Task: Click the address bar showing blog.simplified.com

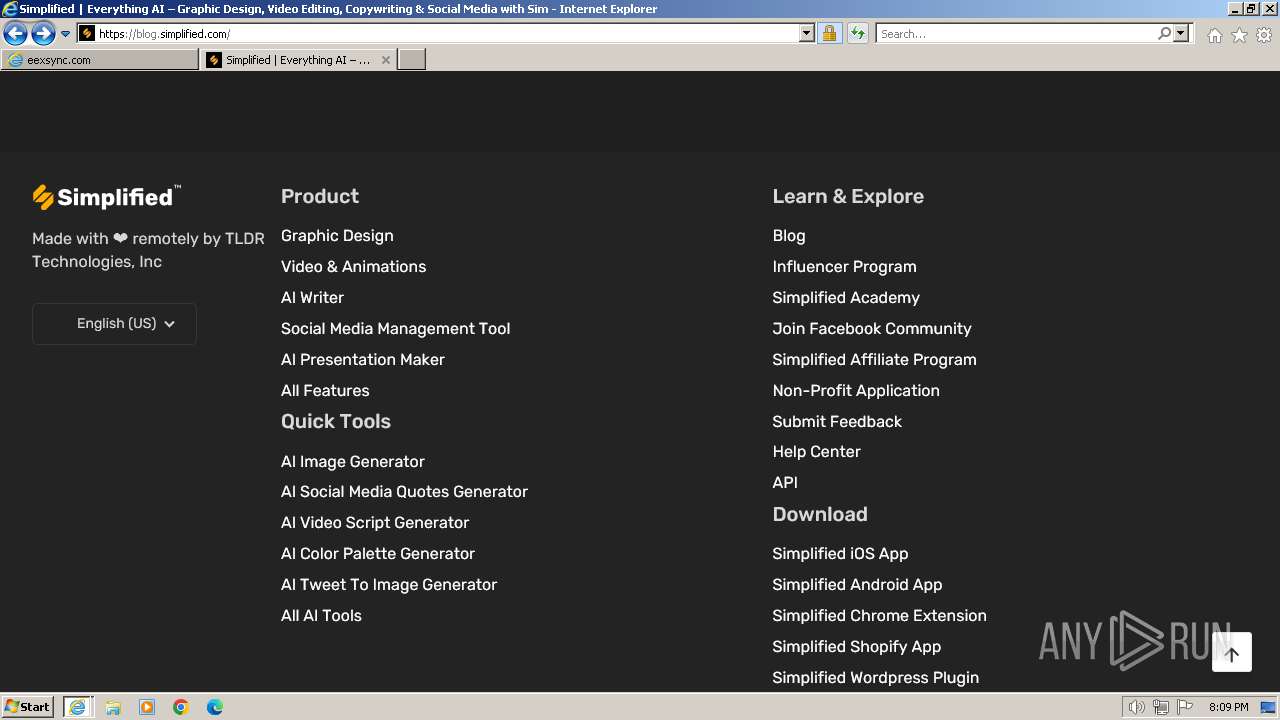Action: (446, 34)
